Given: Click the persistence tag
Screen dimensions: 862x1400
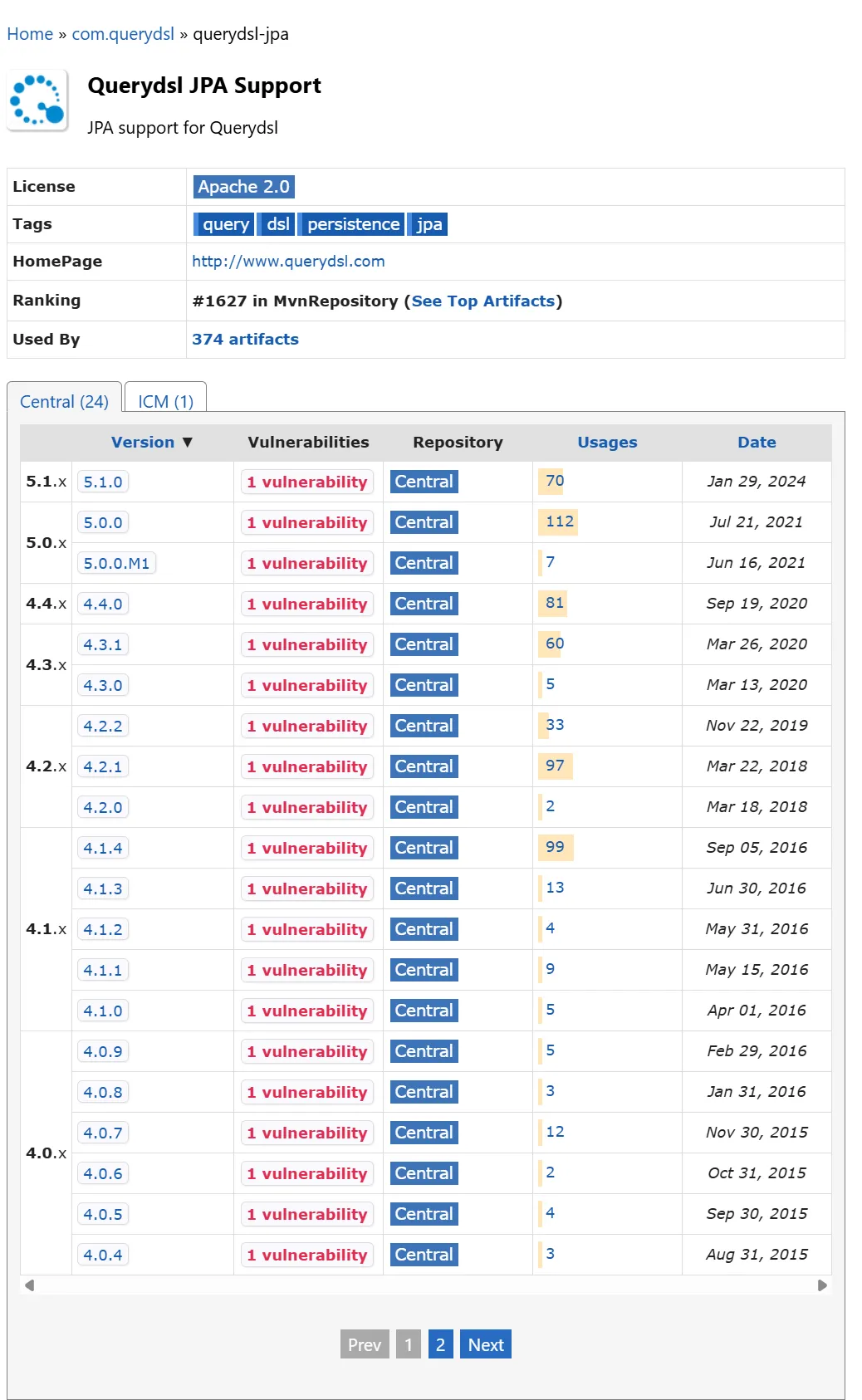Looking at the screenshot, I should coord(353,224).
